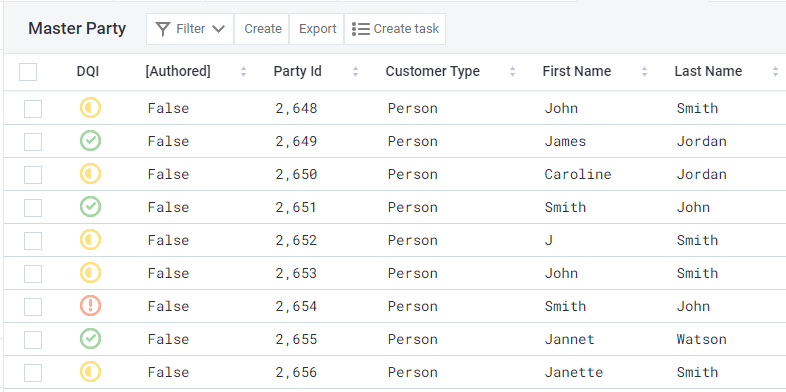Viewport: 786px width, 392px height.
Task: Click the green DQI checkmark for Jannet Watson
Action: (x=90, y=339)
